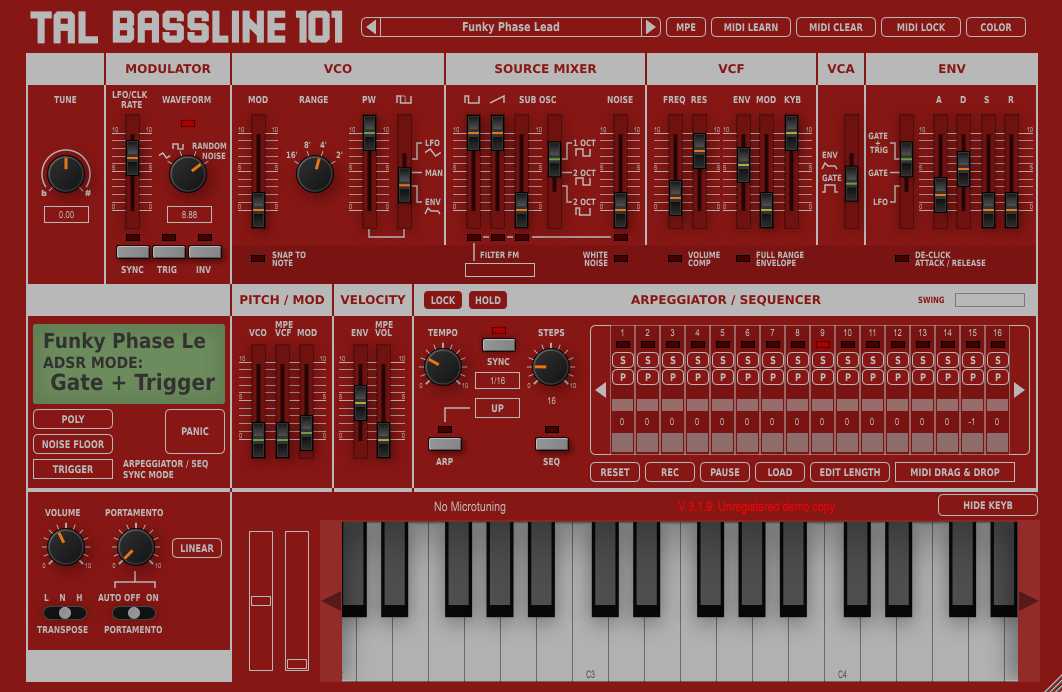Click the HIDE KEYB button

point(987,505)
